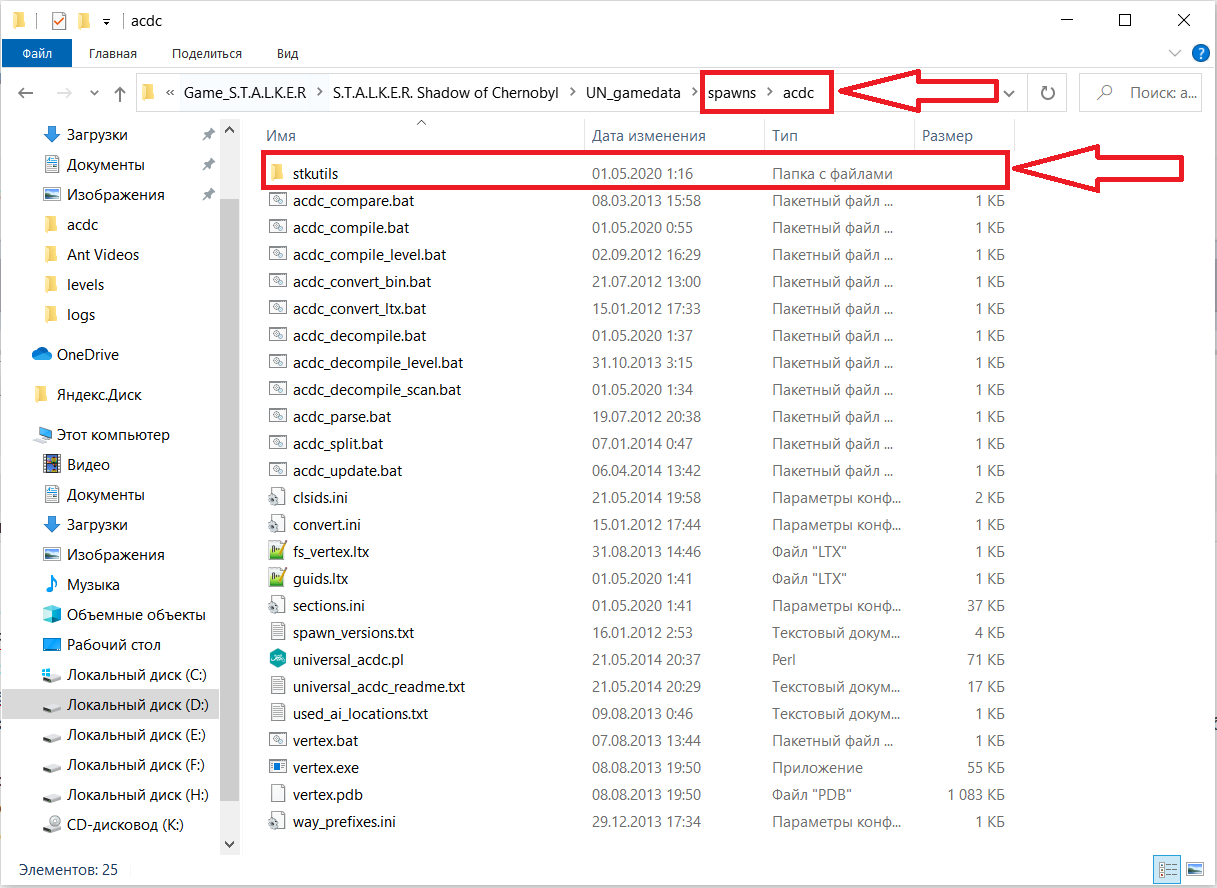Open the Главная ribbon tab
Screen dimensions: 1217x888
(x=113, y=53)
